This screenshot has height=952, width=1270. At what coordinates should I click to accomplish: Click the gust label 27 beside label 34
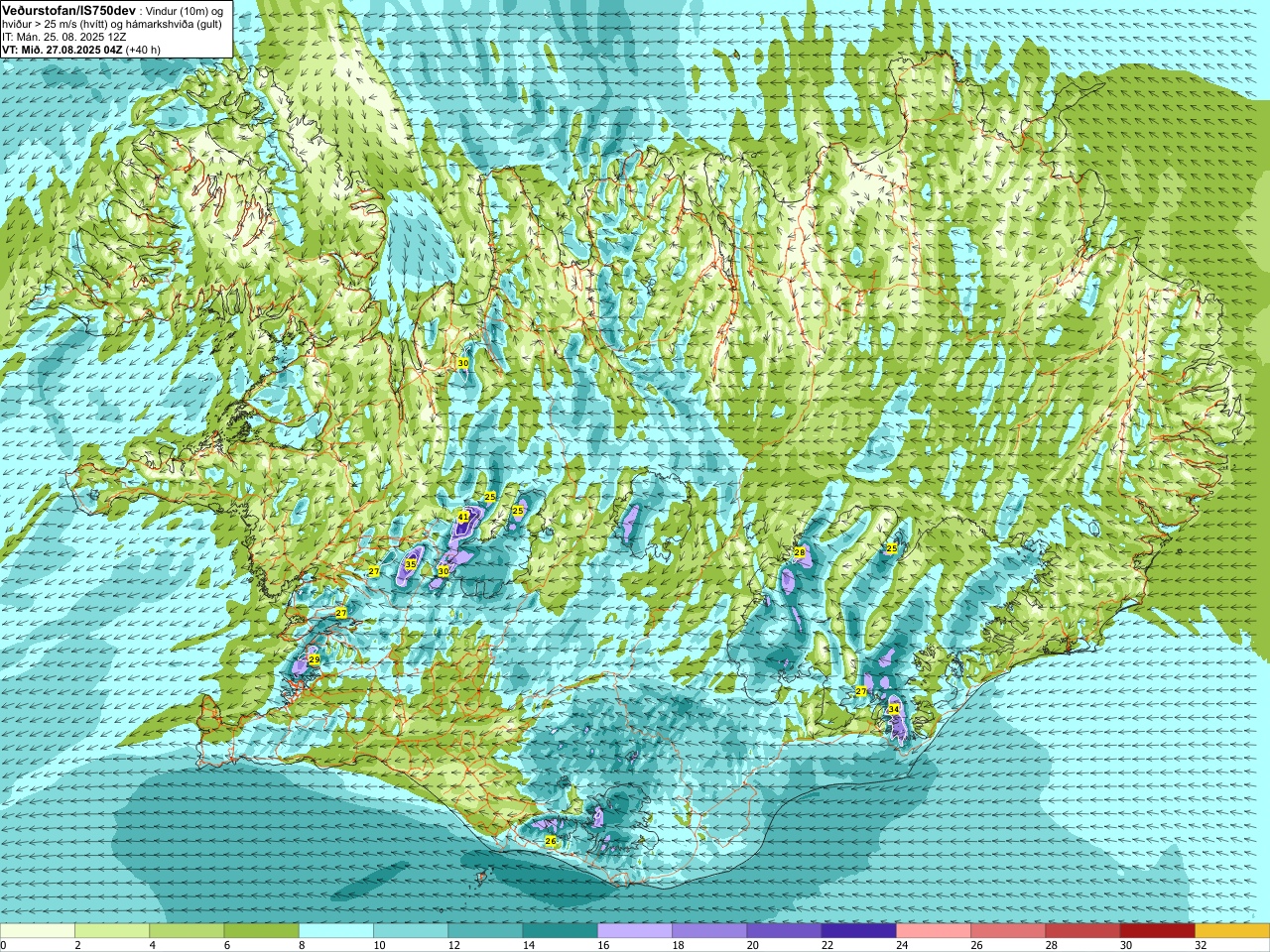(x=861, y=691)
